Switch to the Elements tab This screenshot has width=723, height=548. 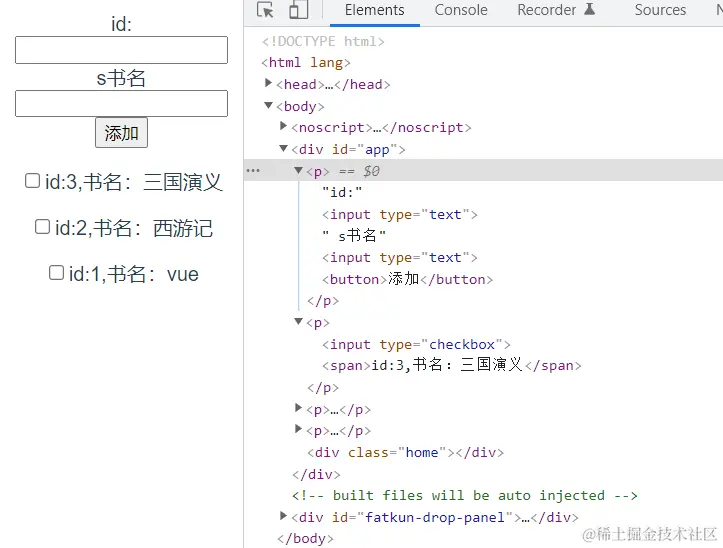pos(374,10)
